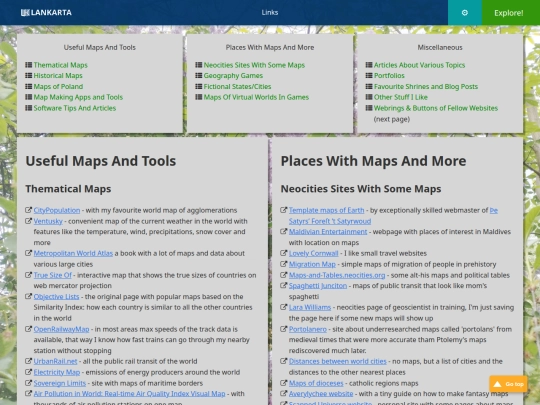
Task: Open the Portfolios link
Action: tap(389, 75)
